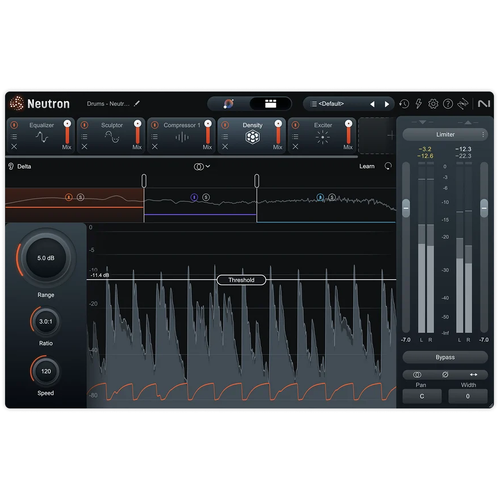This screenshot has height=500, width=500.
Task: Click the output gain fader handle
Action: [484, 208]
